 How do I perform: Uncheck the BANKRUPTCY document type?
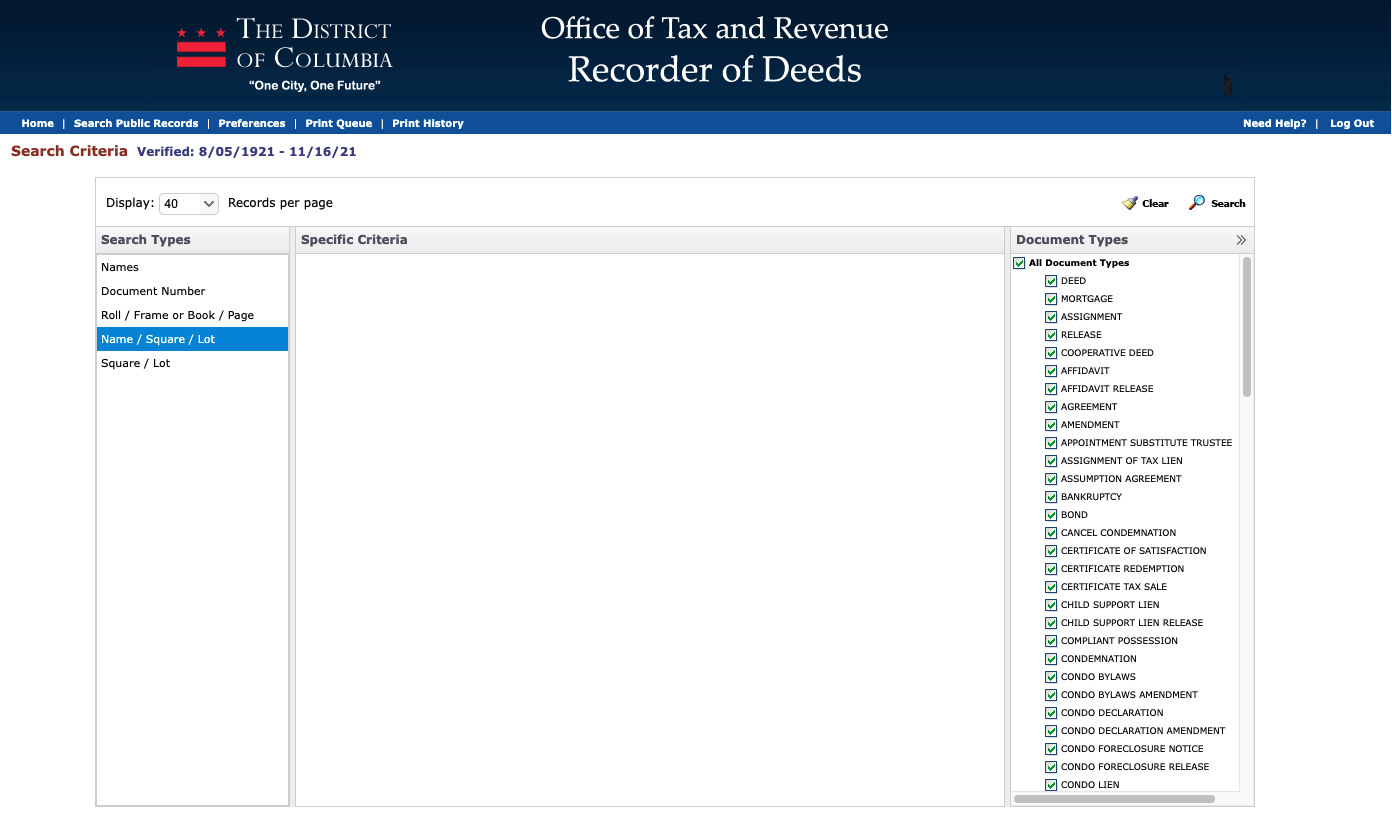(x=1051, y=496)
